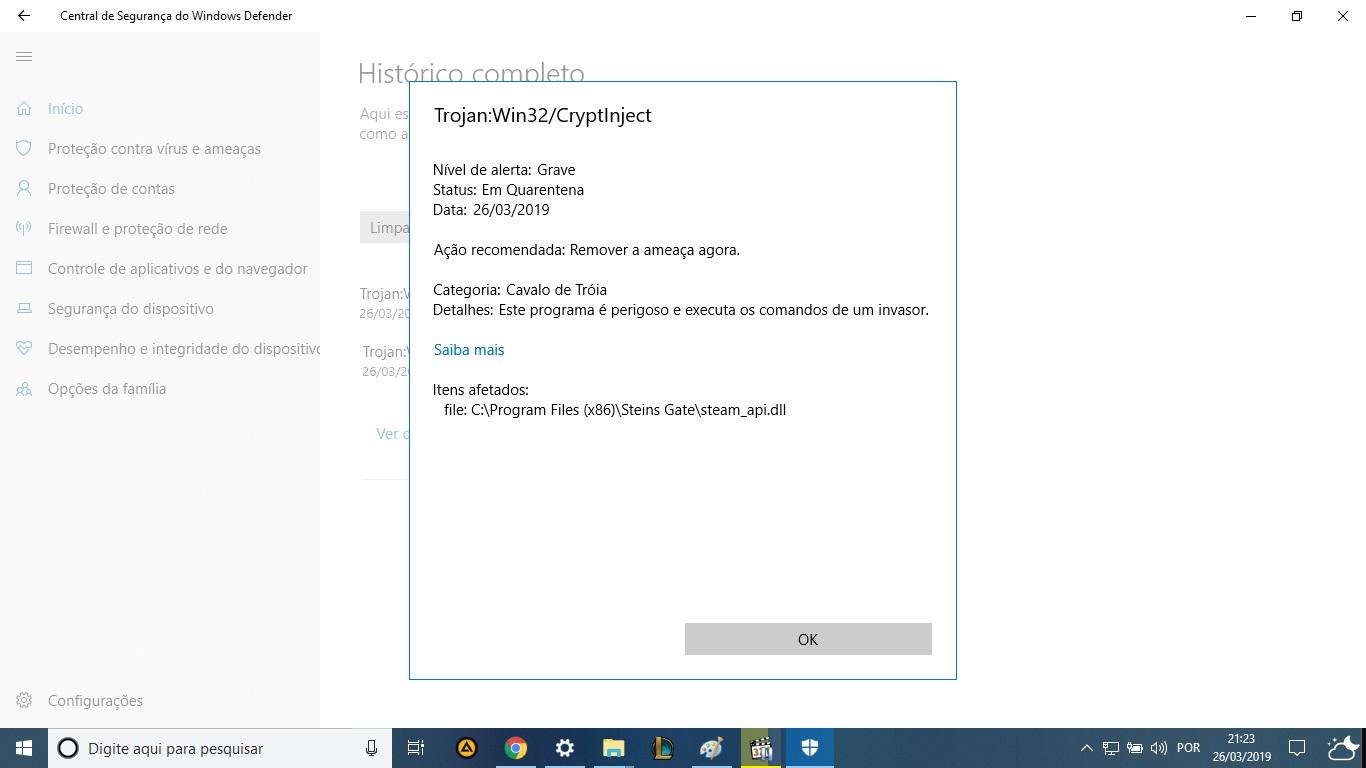The width and height of the screenshot is (1366, 768).
Task: Go back with the arrow in title bar
Action: click(x=24, y=16)
